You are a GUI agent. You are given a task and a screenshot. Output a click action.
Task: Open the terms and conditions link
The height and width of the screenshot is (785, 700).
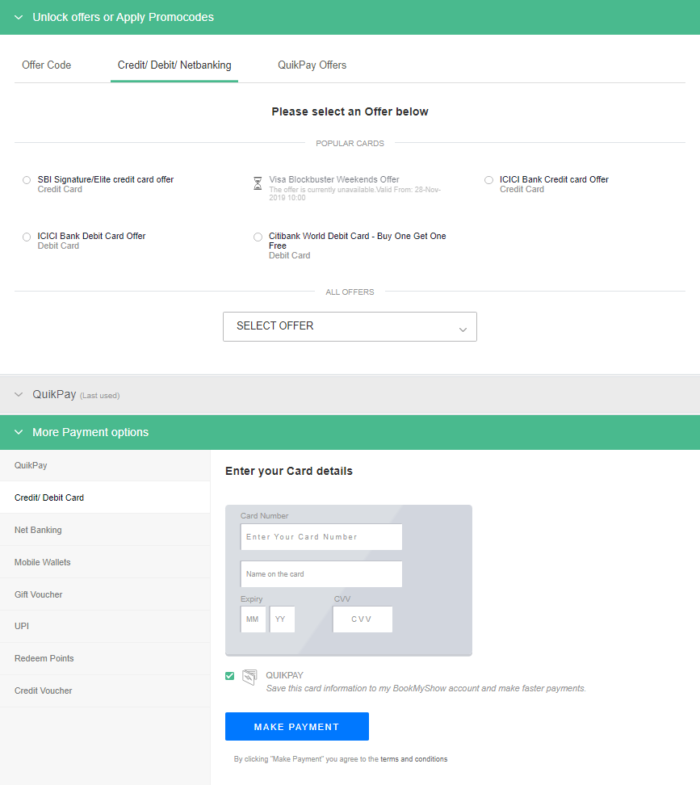tap(414, 759)
